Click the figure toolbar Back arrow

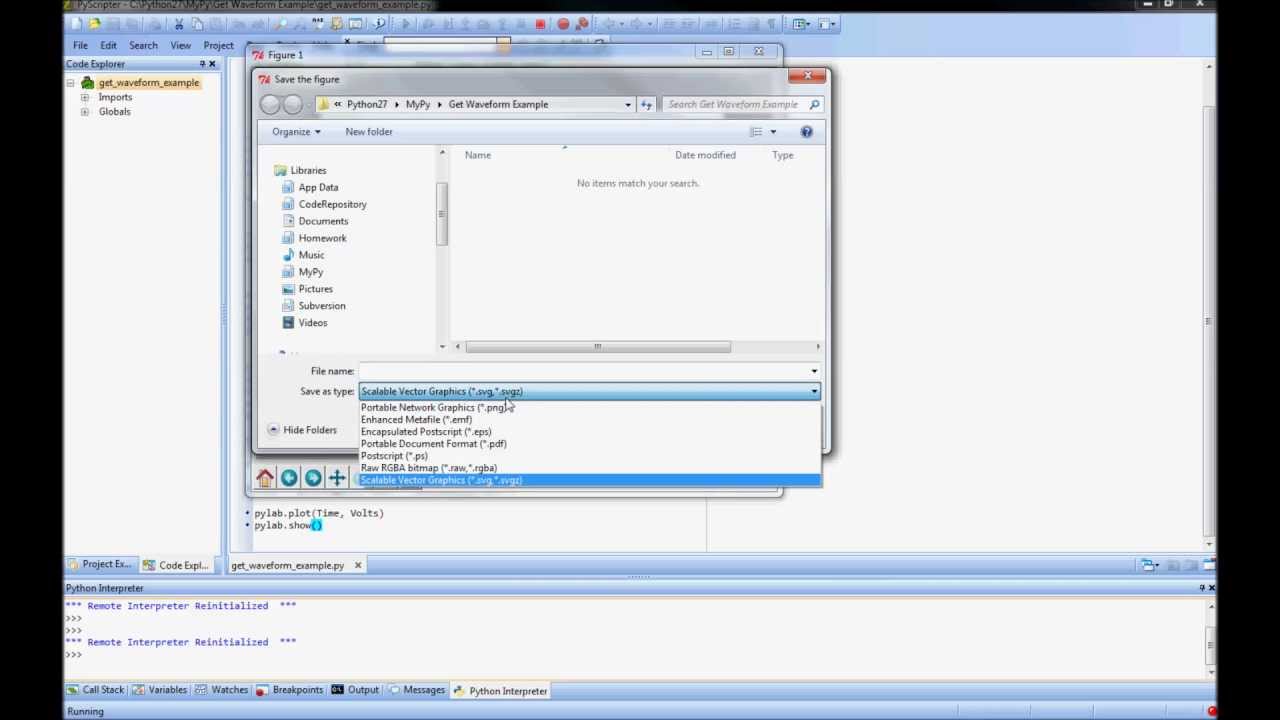click(289, 478)
